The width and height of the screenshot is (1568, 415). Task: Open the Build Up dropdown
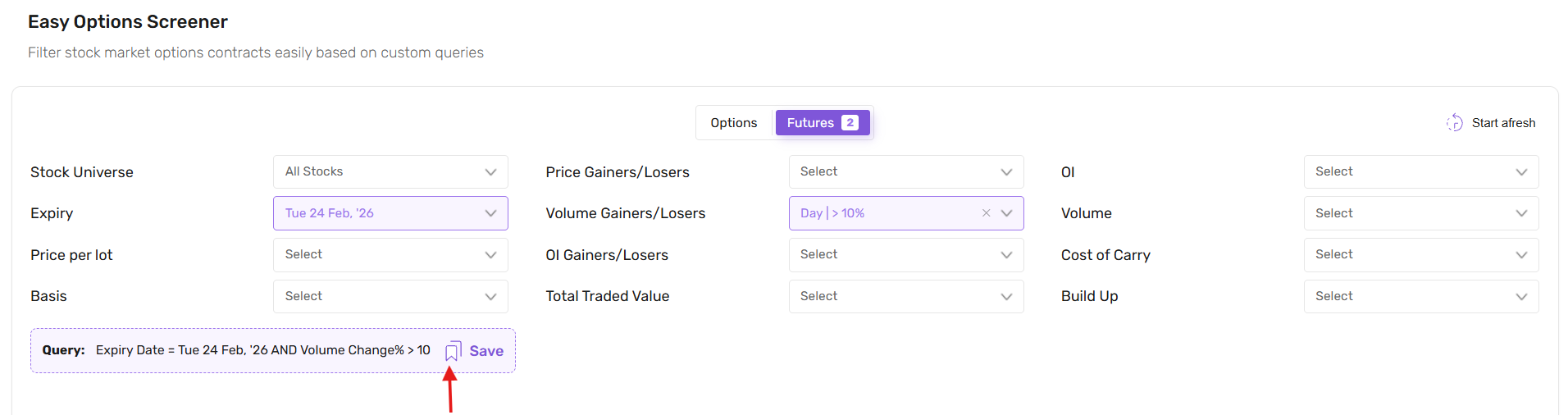(1420, 296)
